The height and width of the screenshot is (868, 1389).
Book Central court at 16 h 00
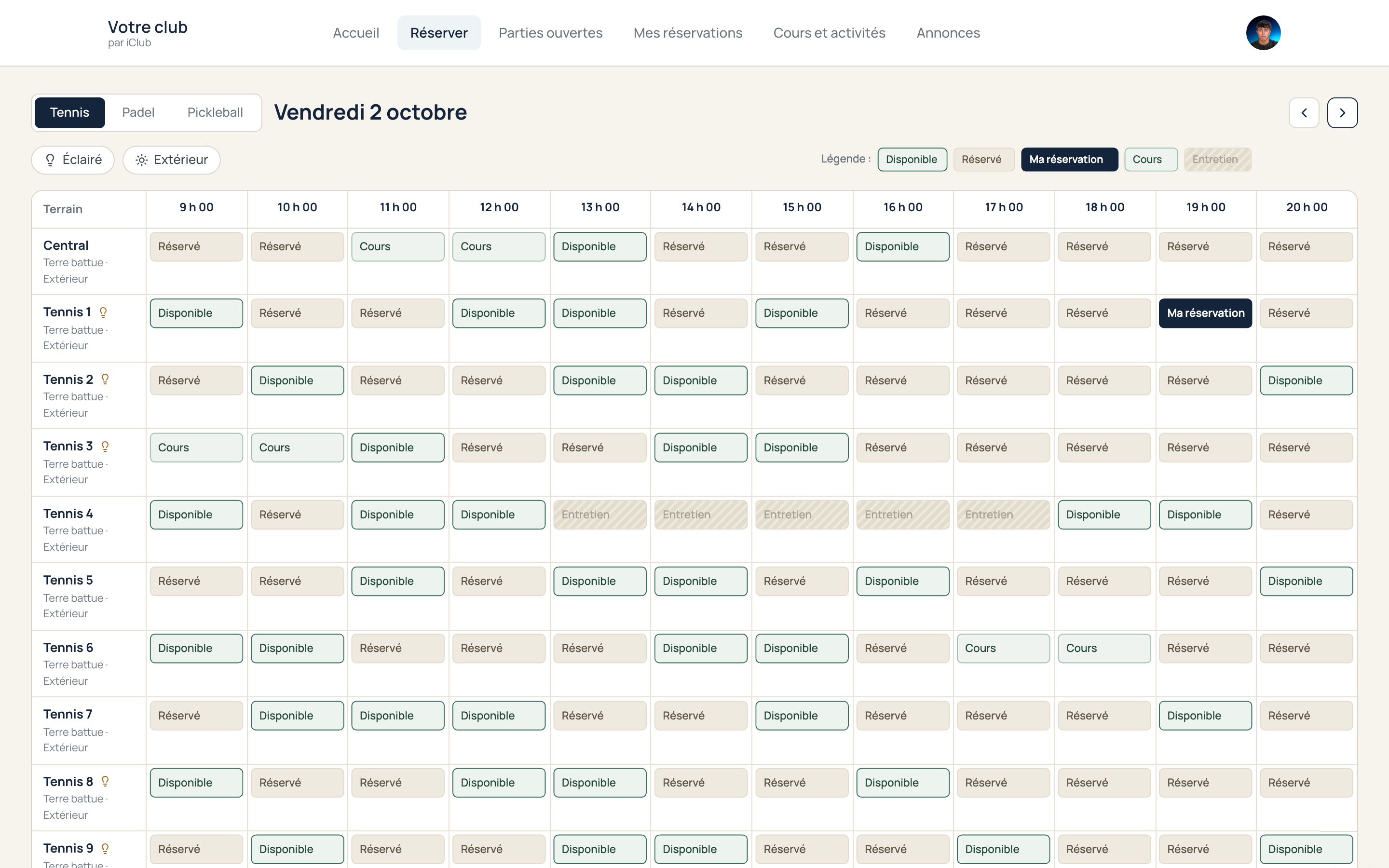[x=903, y=247]
